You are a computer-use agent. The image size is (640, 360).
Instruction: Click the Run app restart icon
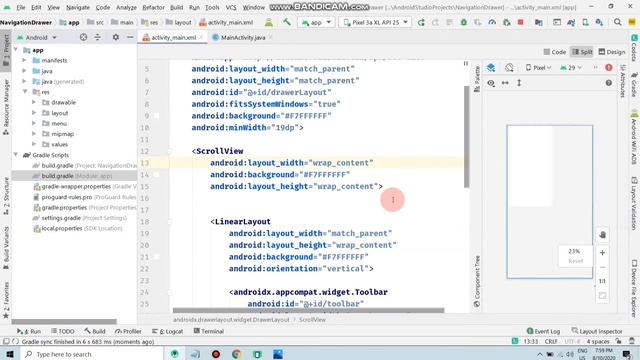[x=421, y=22]
